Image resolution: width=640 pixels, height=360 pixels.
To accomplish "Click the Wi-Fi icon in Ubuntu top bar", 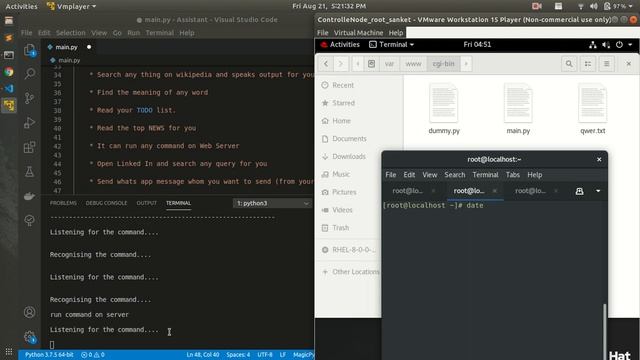I will 580,6.
